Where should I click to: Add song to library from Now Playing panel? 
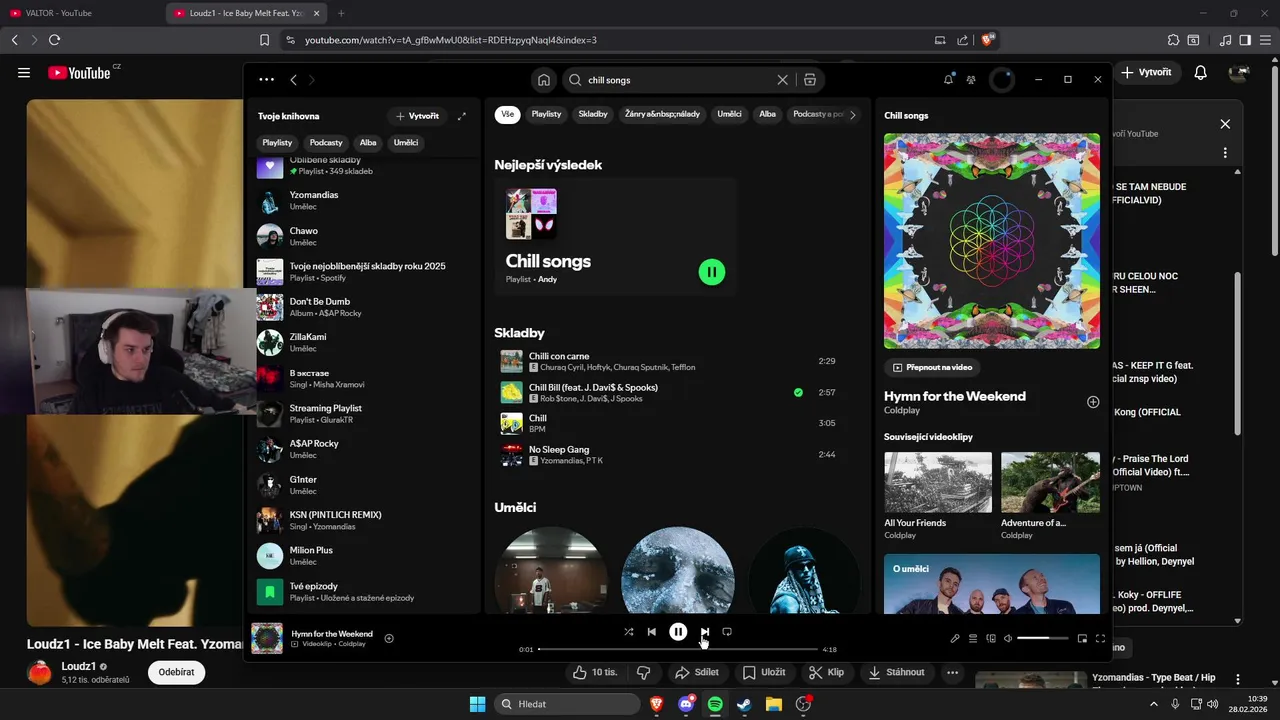1093,402
